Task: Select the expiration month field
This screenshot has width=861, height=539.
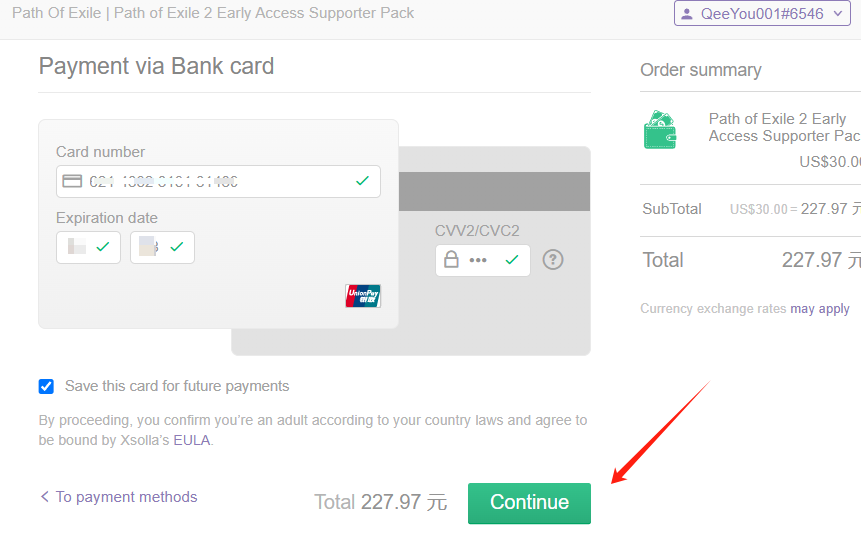Action: coord(88,248)
